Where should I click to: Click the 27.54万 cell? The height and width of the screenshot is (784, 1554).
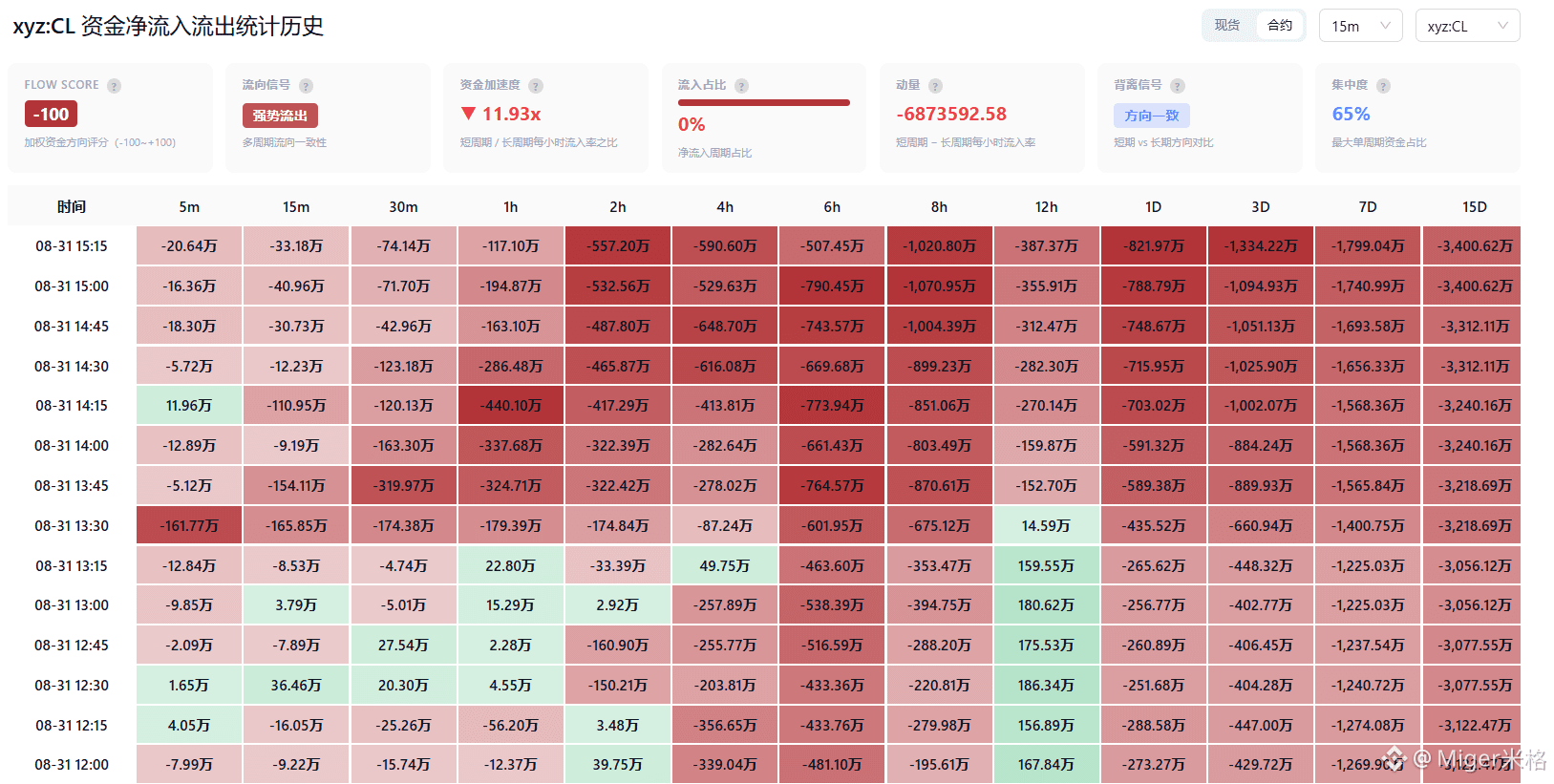(403, 646)
